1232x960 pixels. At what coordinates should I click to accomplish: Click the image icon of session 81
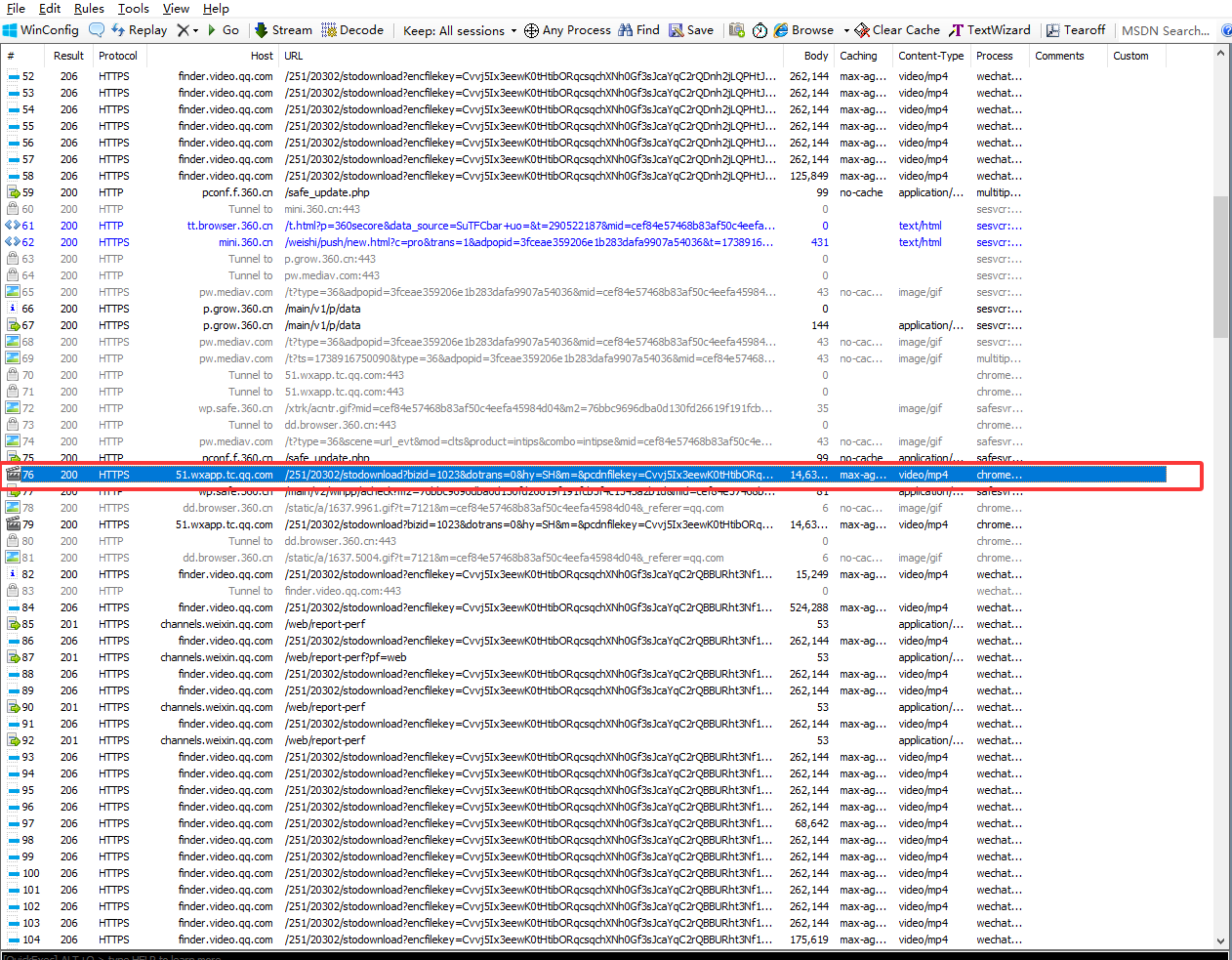pyautogui.click(x=13, y=558)
